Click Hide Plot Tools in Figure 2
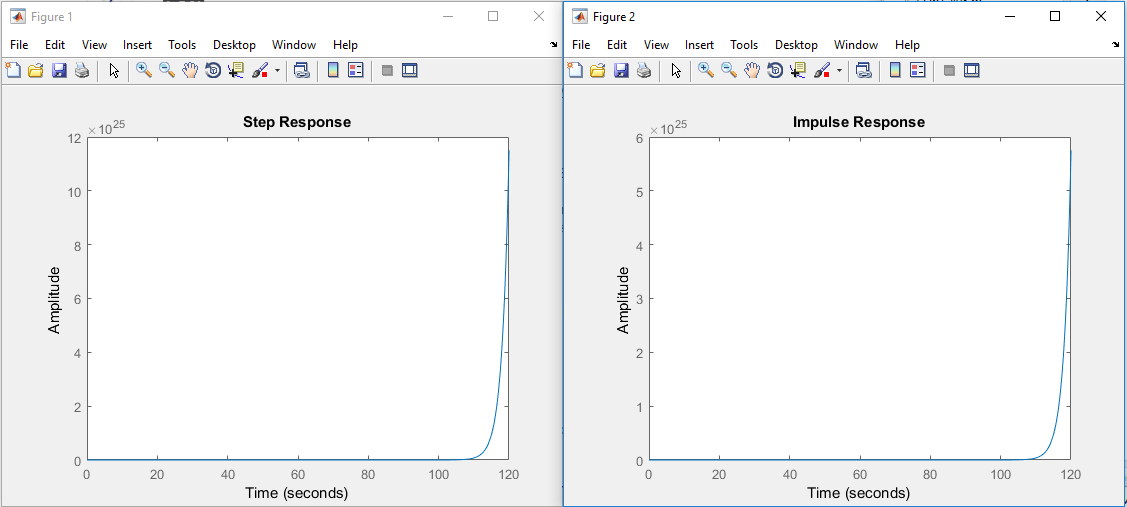This screenshot has width=1127, height=507. 949,70
